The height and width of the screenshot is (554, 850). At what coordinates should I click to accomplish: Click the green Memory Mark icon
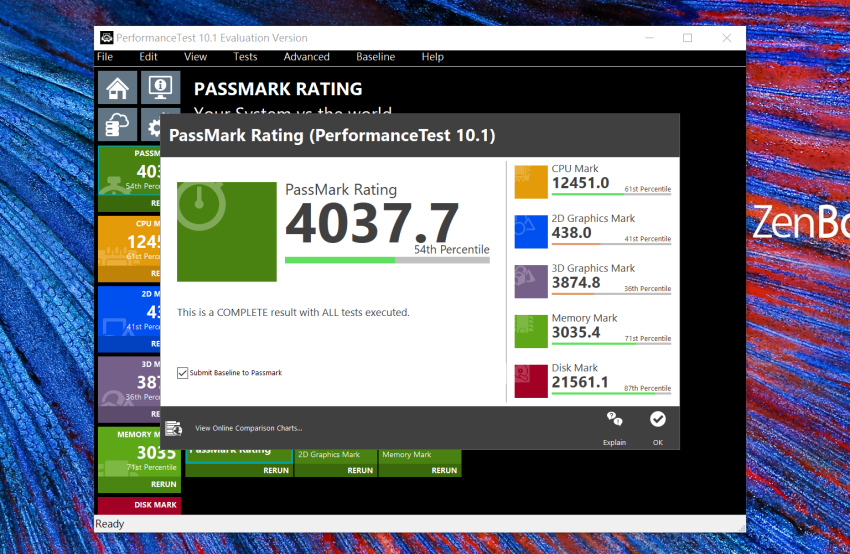pos(531,331)
